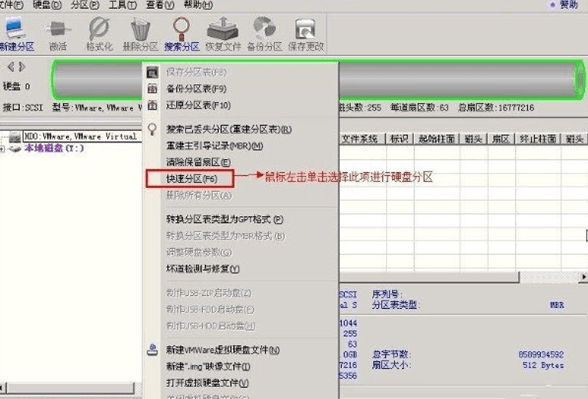Click the 赞助 link

(x=568, y=4)
